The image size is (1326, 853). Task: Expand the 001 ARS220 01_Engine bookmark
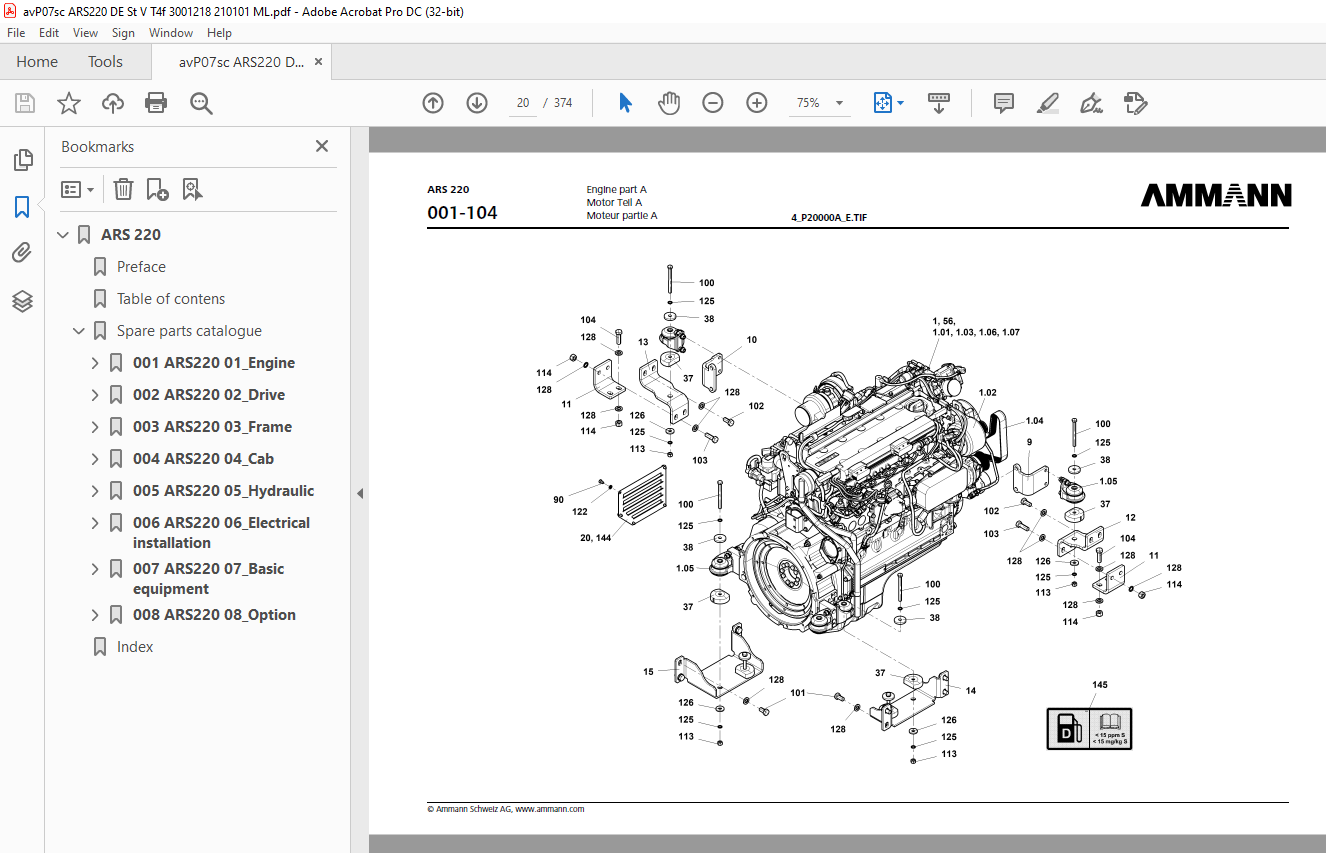[x=96, y=363]
